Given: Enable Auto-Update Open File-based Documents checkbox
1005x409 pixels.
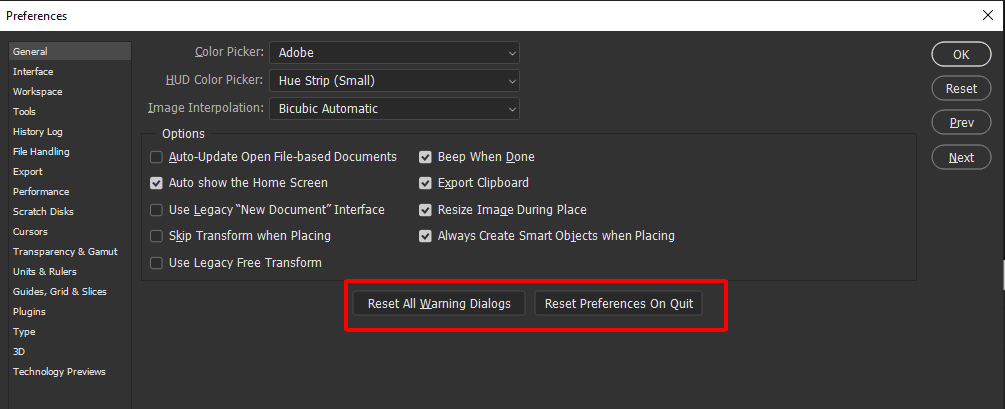Looking at the screenshot, I should 156,157.
